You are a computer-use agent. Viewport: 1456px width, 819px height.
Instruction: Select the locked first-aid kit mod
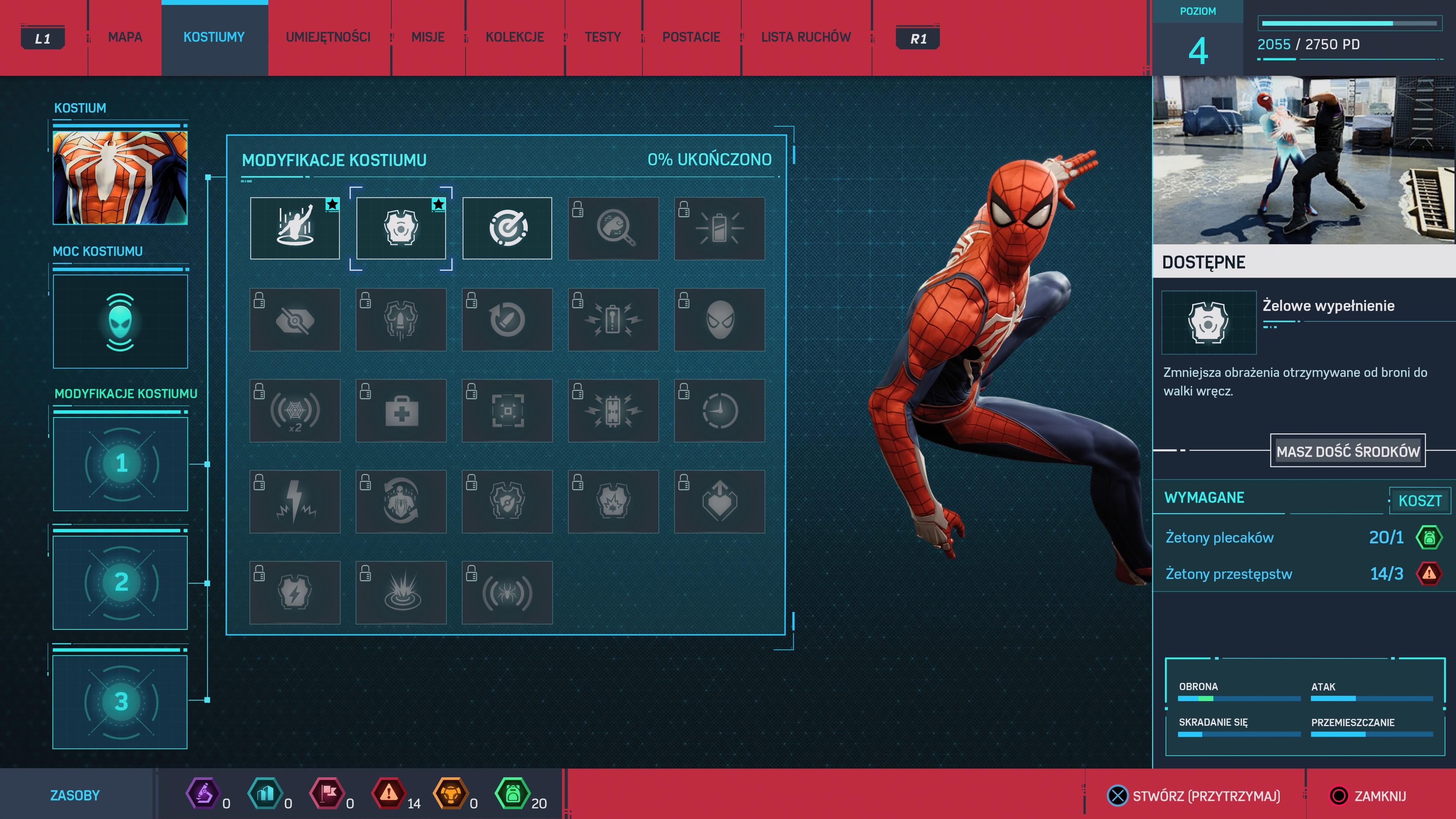(401, 411)
